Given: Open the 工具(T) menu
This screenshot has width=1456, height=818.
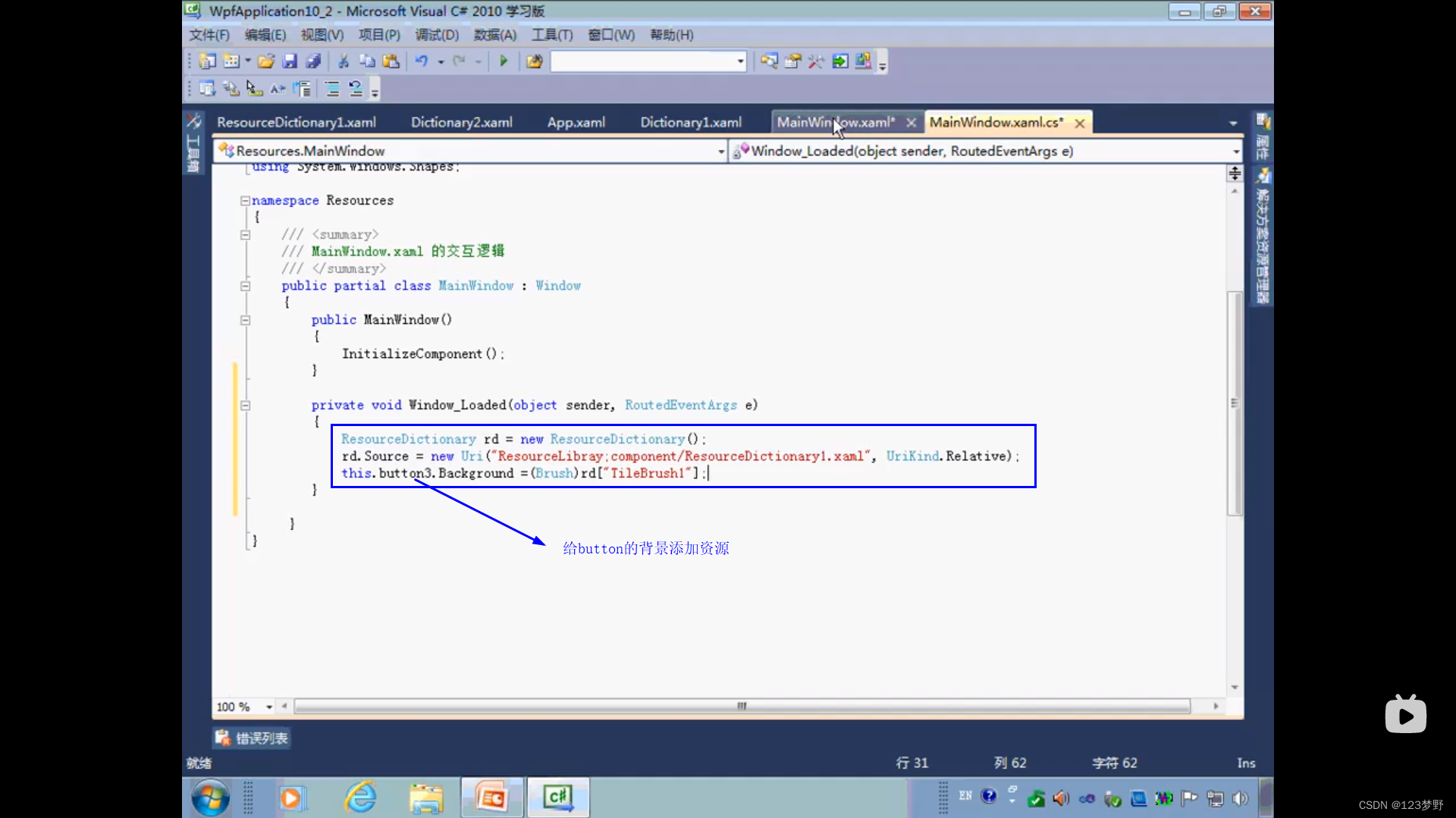Looking at the screenshot, I should click(552, 35).
